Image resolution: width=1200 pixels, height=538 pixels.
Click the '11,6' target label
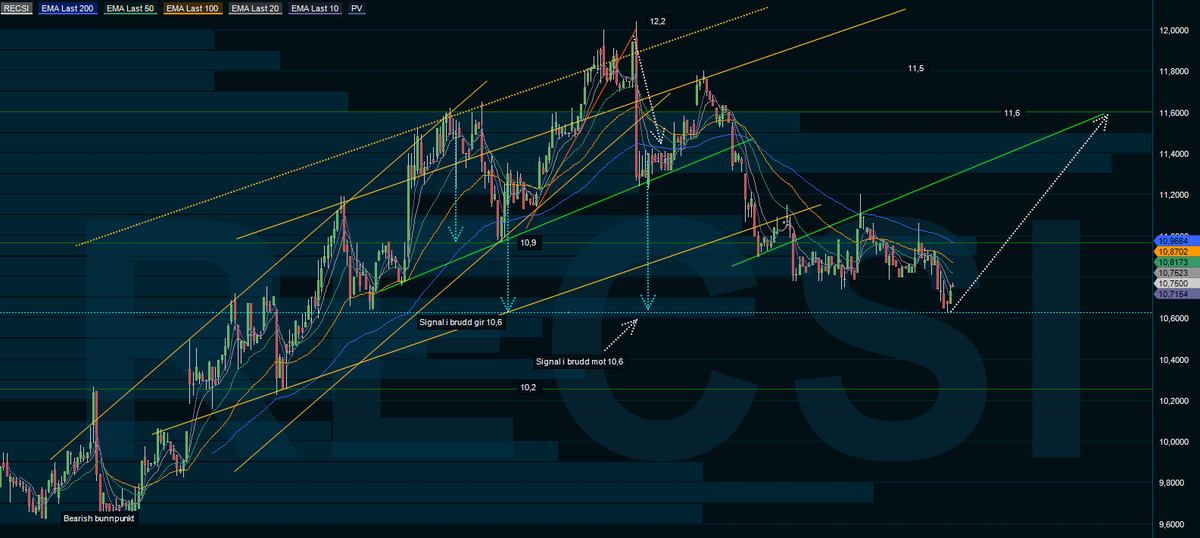(x=1012, y=113)
